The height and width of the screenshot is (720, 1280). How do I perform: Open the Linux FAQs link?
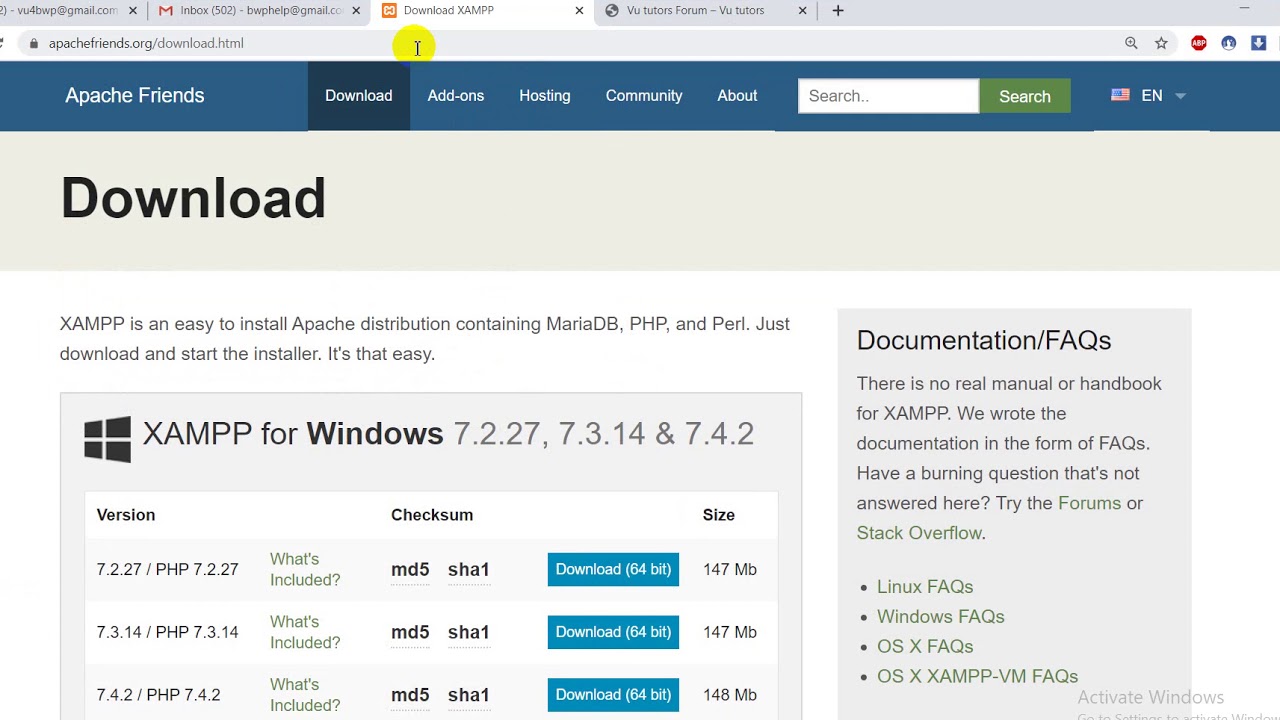[925, 587]
